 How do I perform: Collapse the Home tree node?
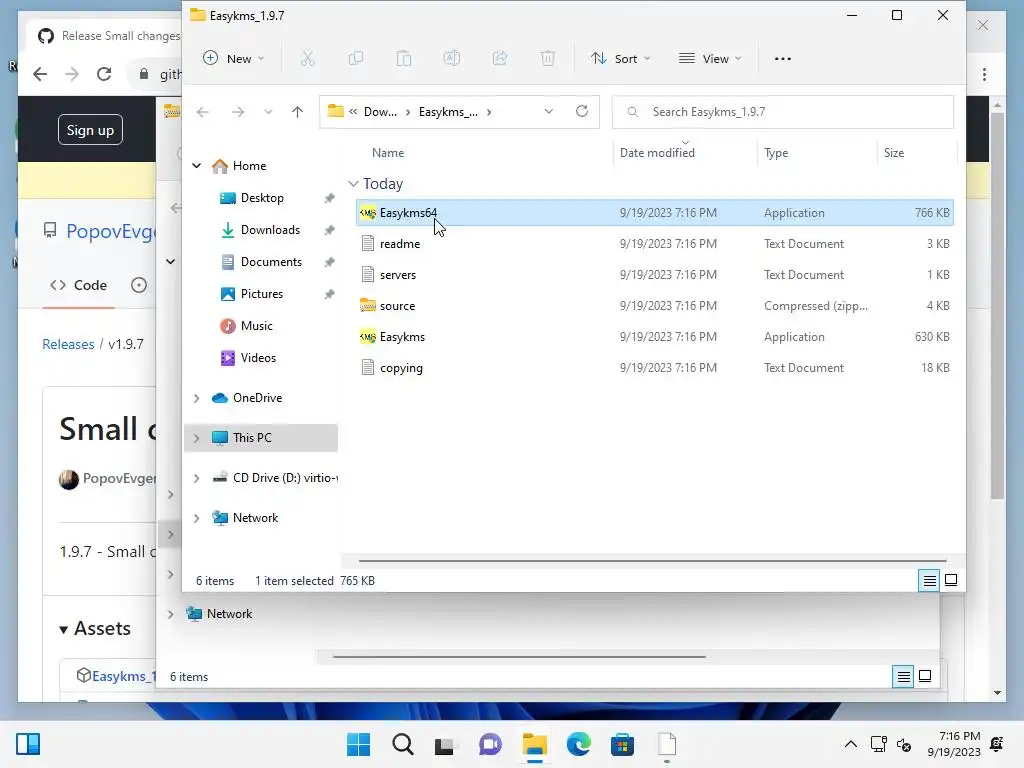point(197,166)
